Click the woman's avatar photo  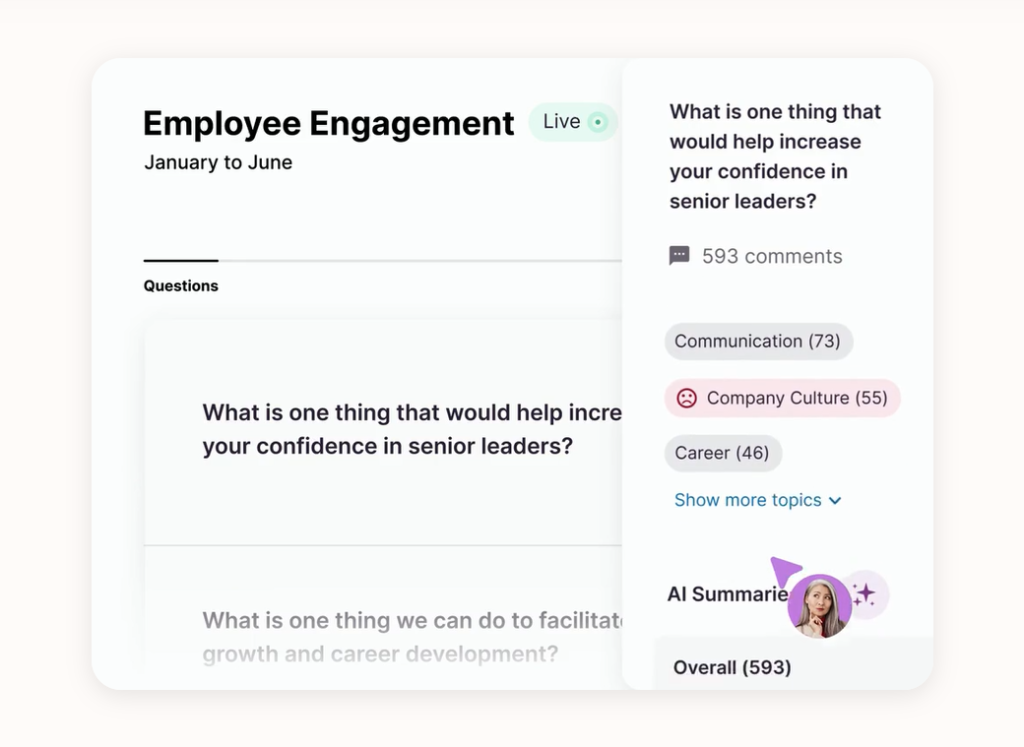tap(819, 606)
